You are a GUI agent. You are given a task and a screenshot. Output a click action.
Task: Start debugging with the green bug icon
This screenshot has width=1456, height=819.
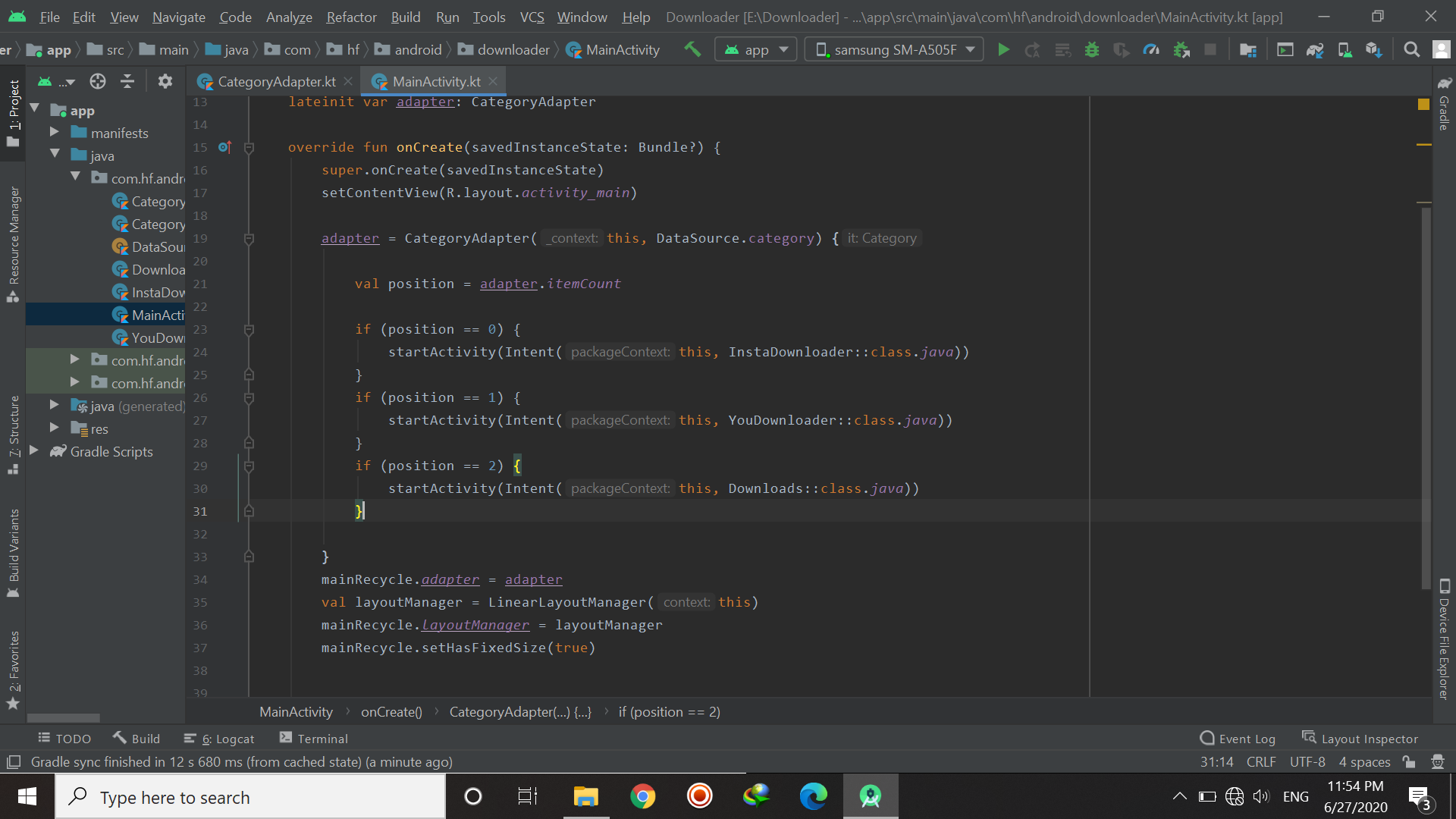1092,50
